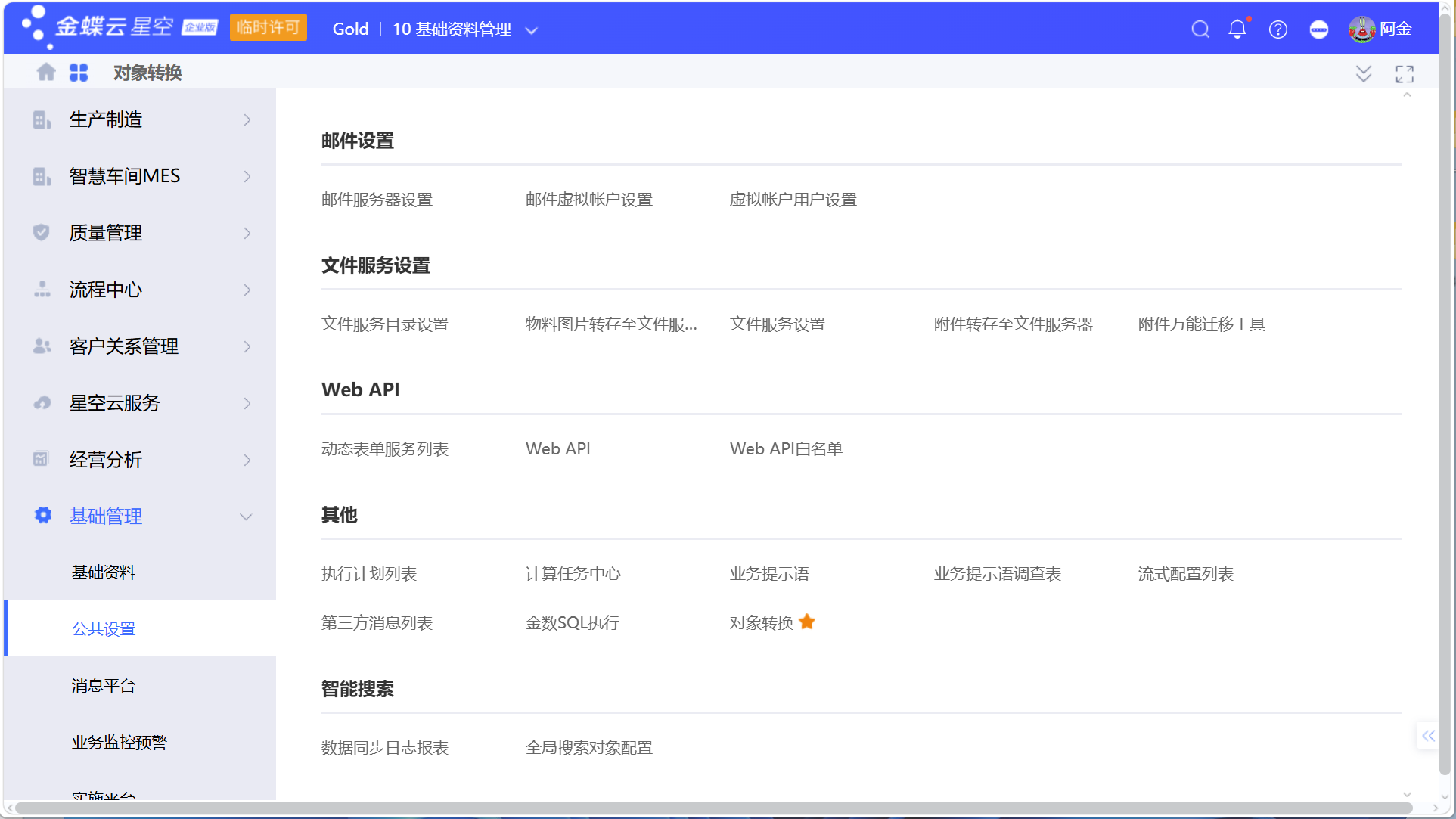Open the 基础管理 menu label
Viewport: 1456px width, 819px height.
point(106,517)
